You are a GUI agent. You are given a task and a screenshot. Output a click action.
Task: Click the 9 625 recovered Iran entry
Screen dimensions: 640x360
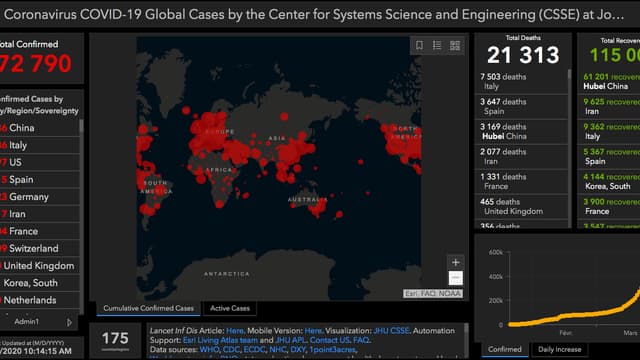click(x=609, y=107)
